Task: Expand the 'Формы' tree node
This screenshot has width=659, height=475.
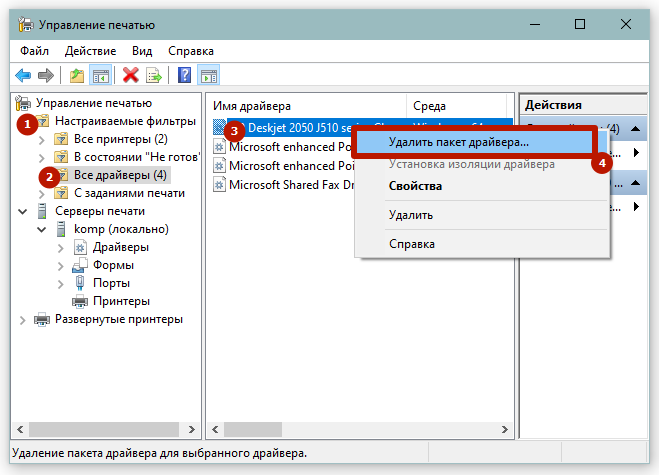Action: (x=59, y=265)
